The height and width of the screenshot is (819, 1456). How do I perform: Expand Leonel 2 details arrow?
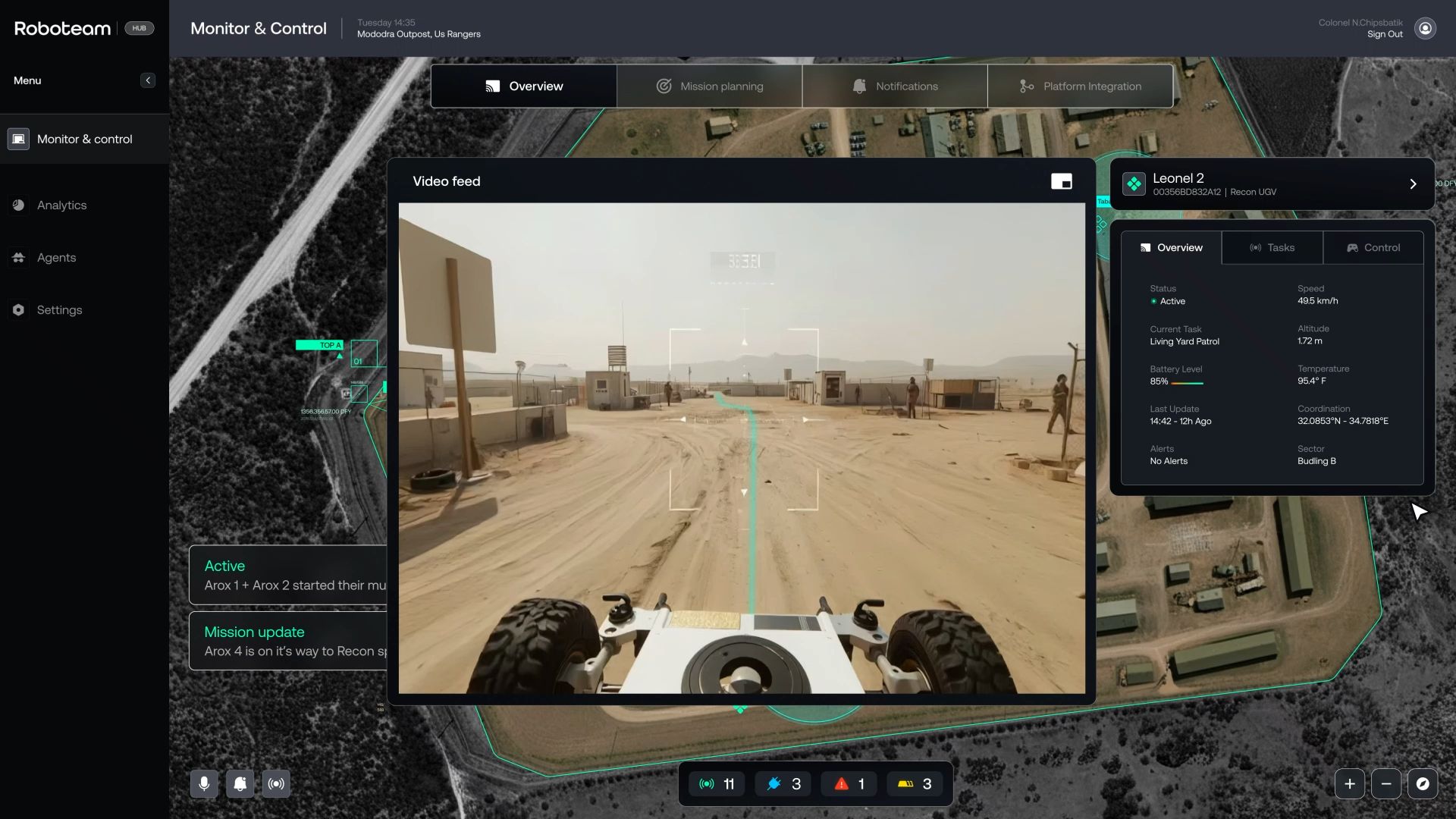click(1413, 184)
